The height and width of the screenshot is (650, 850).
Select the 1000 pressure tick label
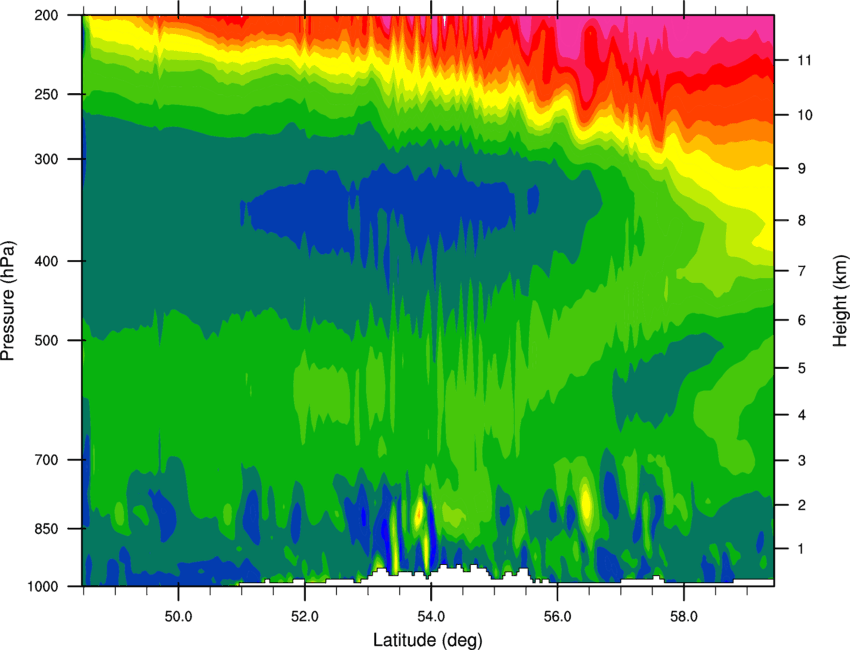coord(43,586)
